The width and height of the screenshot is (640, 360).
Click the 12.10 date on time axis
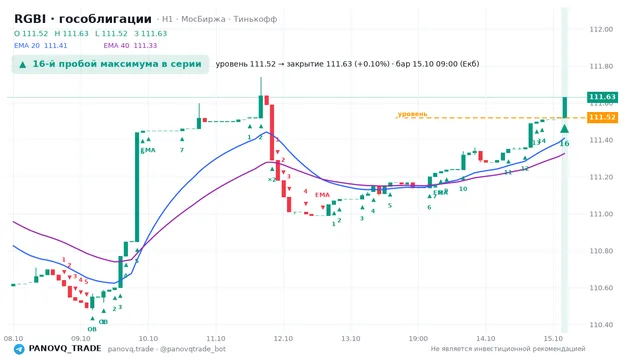(x=283, y=339)
